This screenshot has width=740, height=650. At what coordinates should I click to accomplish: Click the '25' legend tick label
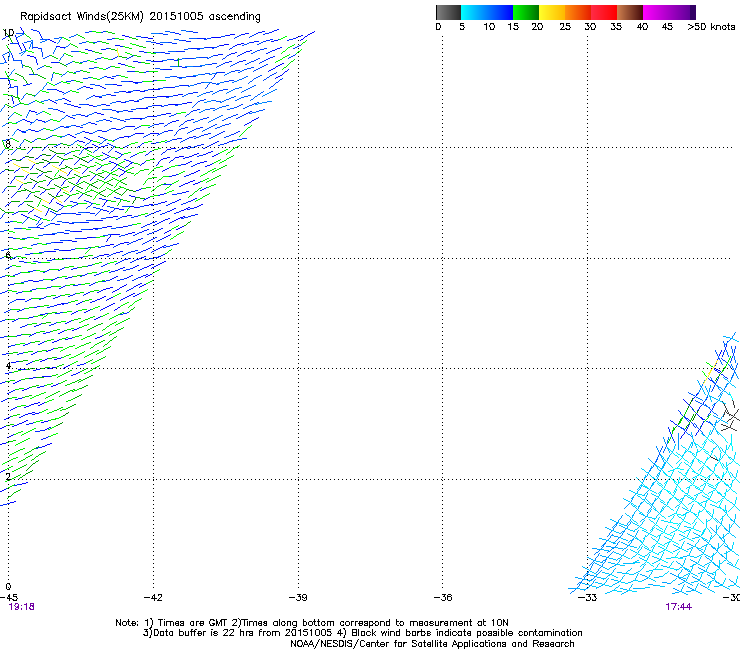[x=565, y=27]
